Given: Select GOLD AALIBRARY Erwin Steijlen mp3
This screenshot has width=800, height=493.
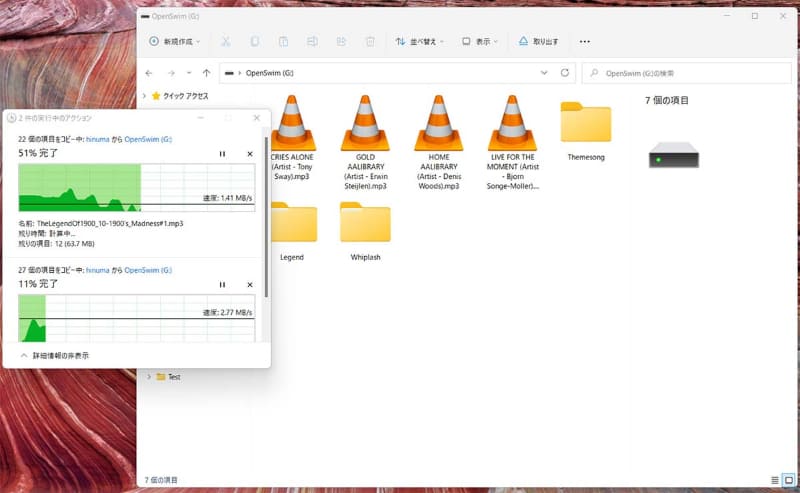Looking at the screenshot, I should coord(365,142).
